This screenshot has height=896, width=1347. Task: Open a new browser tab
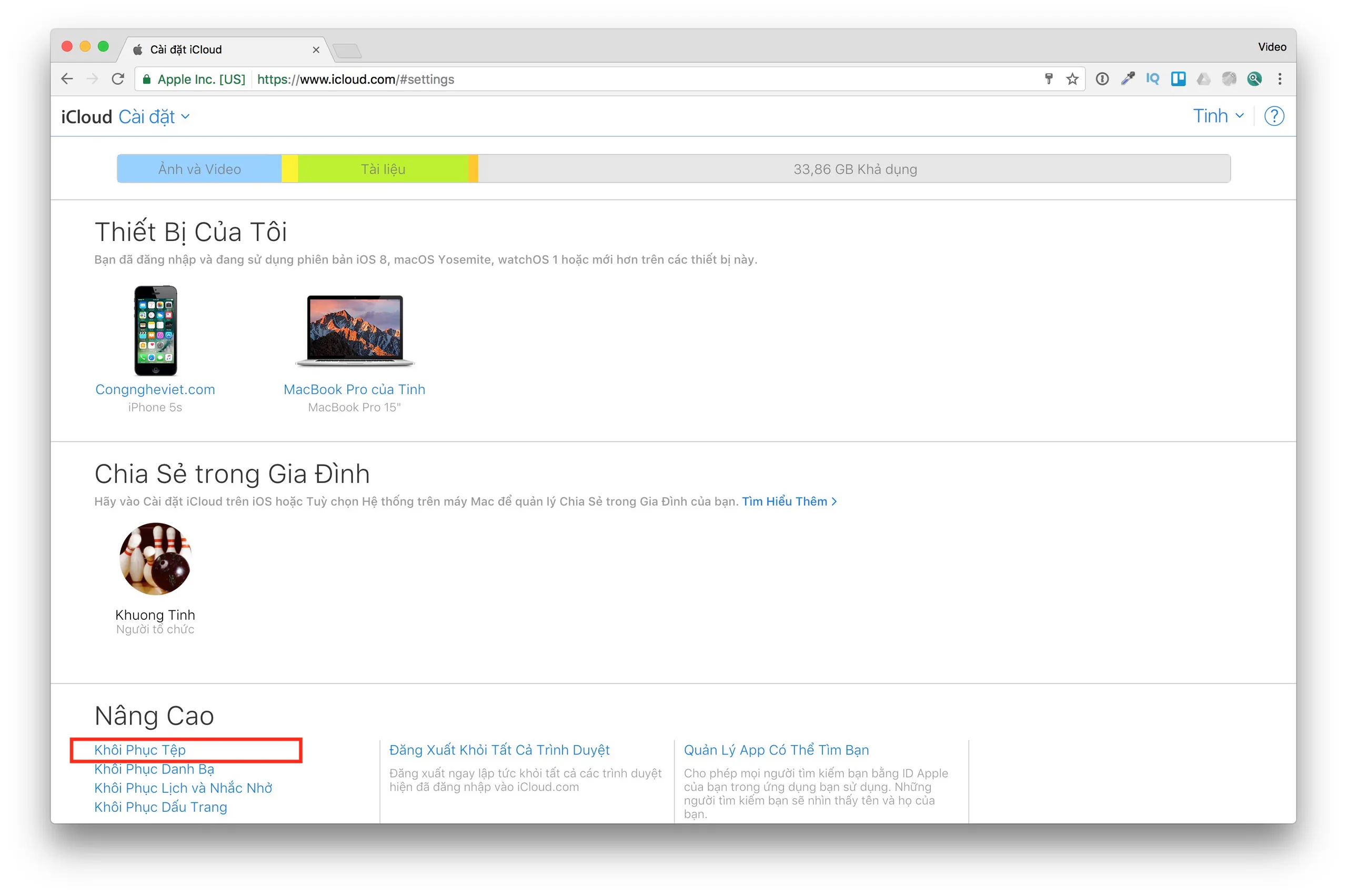[347, 51]
